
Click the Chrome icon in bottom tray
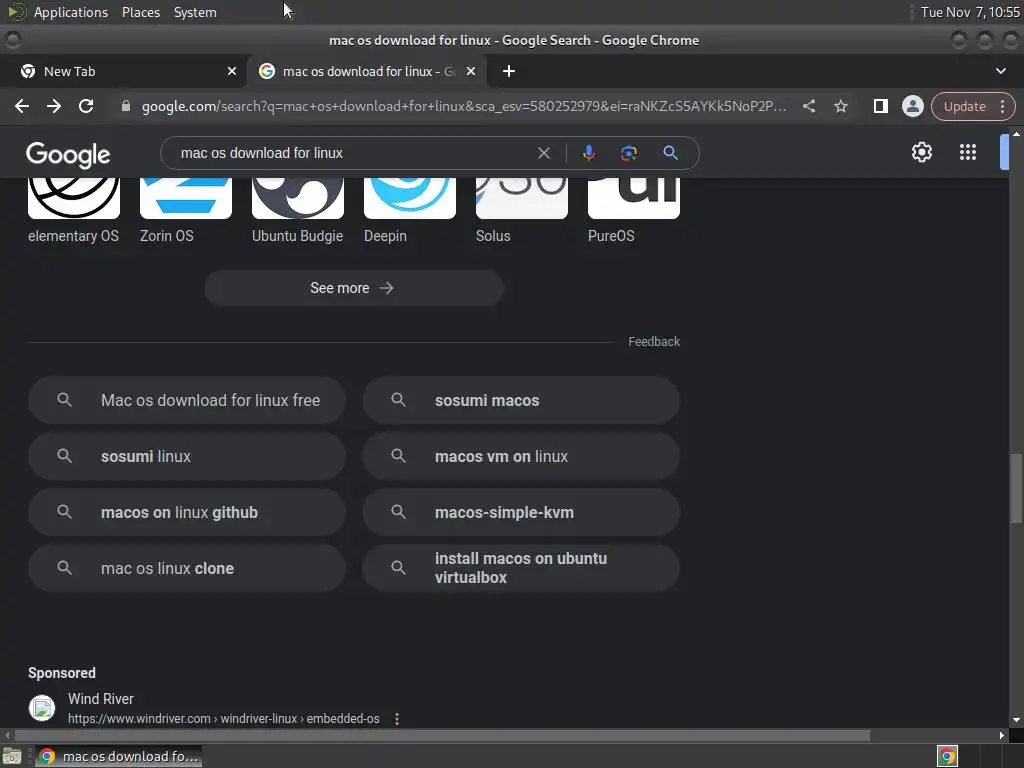[x=947, y=756]
